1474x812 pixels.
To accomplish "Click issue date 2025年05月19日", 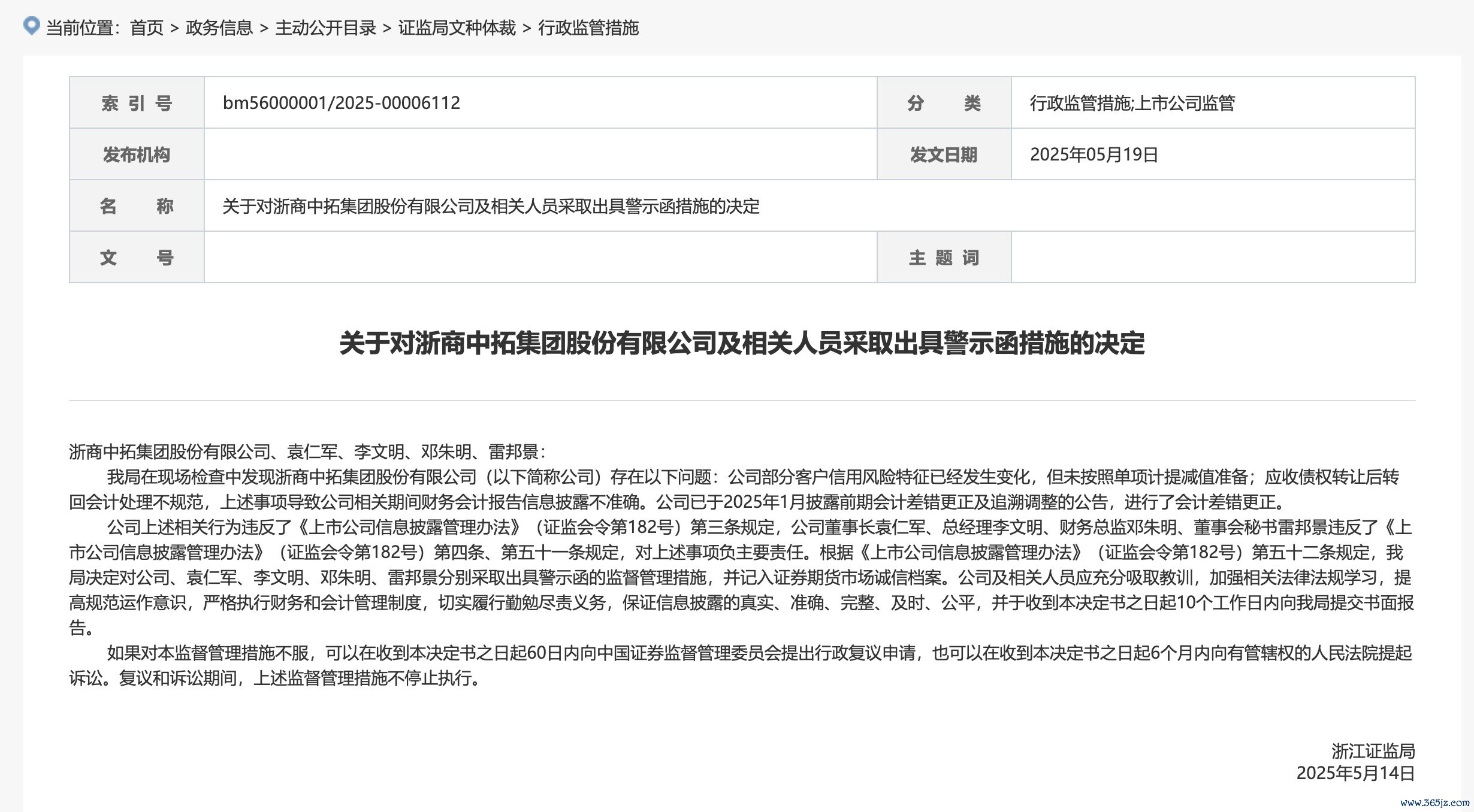I will [1094, 154].
